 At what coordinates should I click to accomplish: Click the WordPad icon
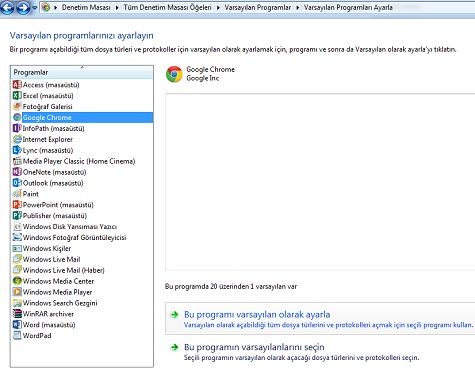point(17,336)
